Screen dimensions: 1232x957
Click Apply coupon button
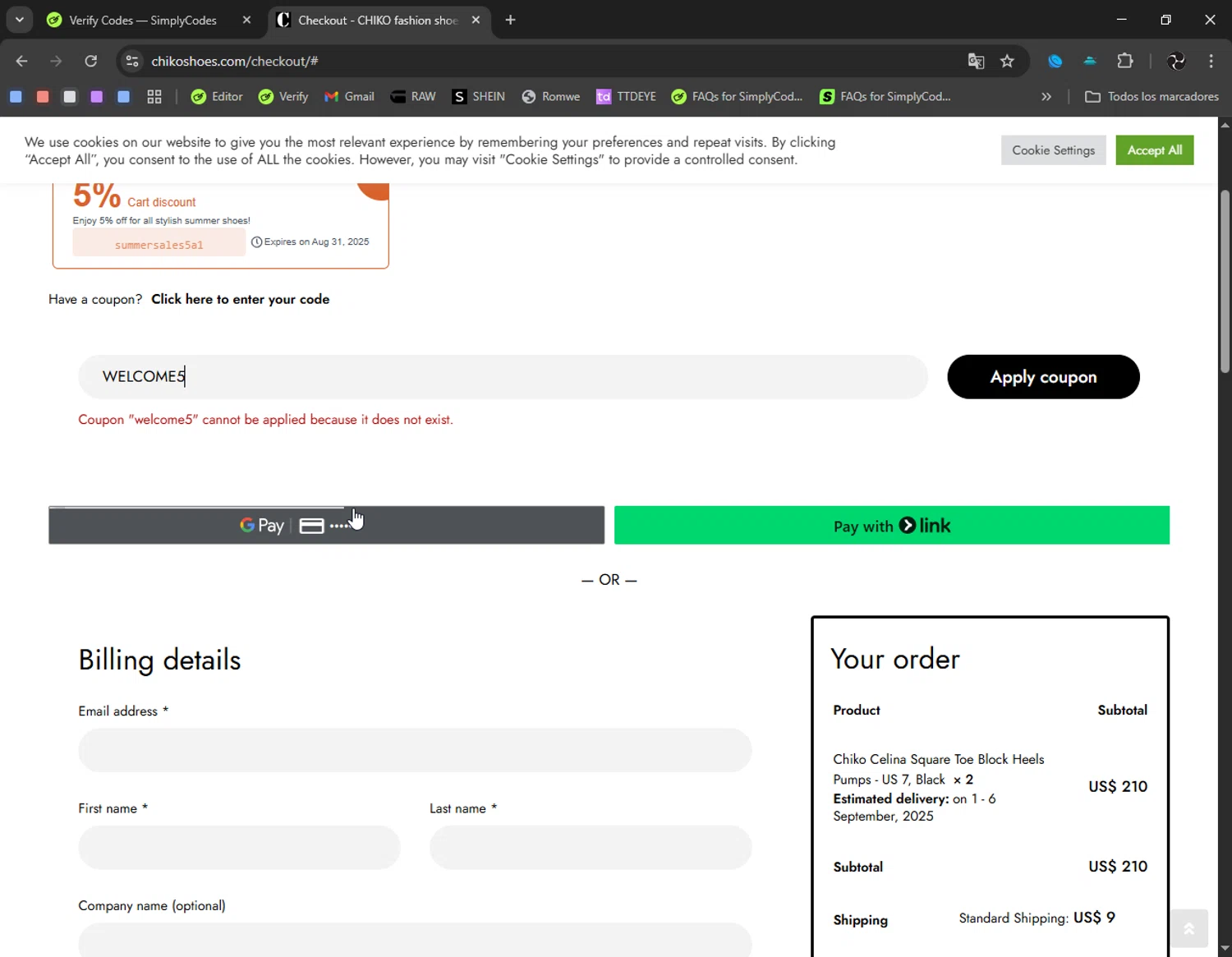(1043, 377)
